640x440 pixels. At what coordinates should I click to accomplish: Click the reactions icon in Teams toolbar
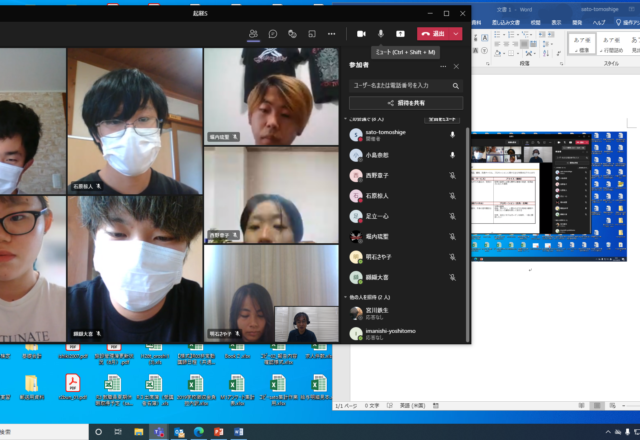[x=292, y=33]
